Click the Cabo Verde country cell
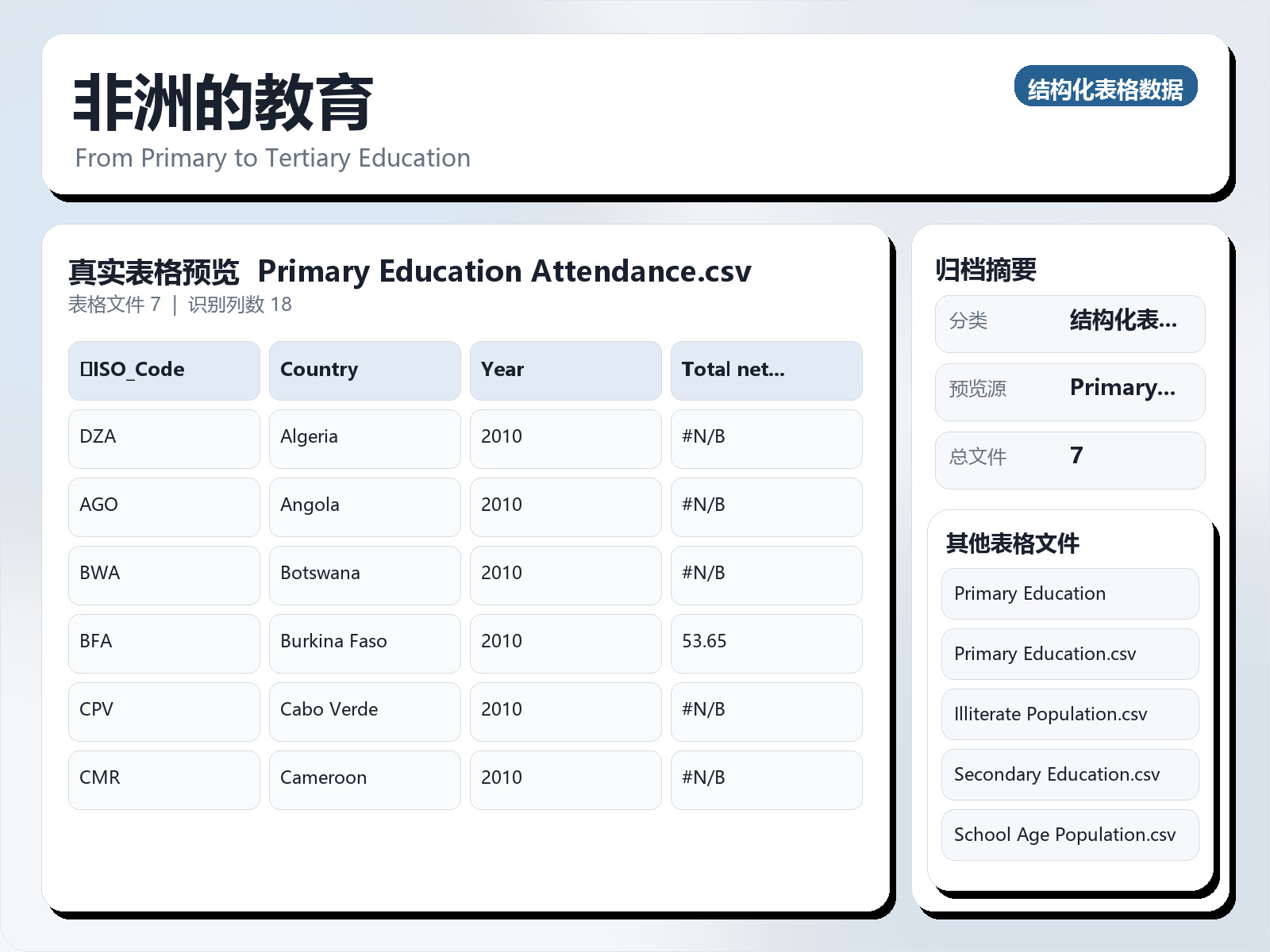This screenshot has width=1270, height=952. click(364, 711)
